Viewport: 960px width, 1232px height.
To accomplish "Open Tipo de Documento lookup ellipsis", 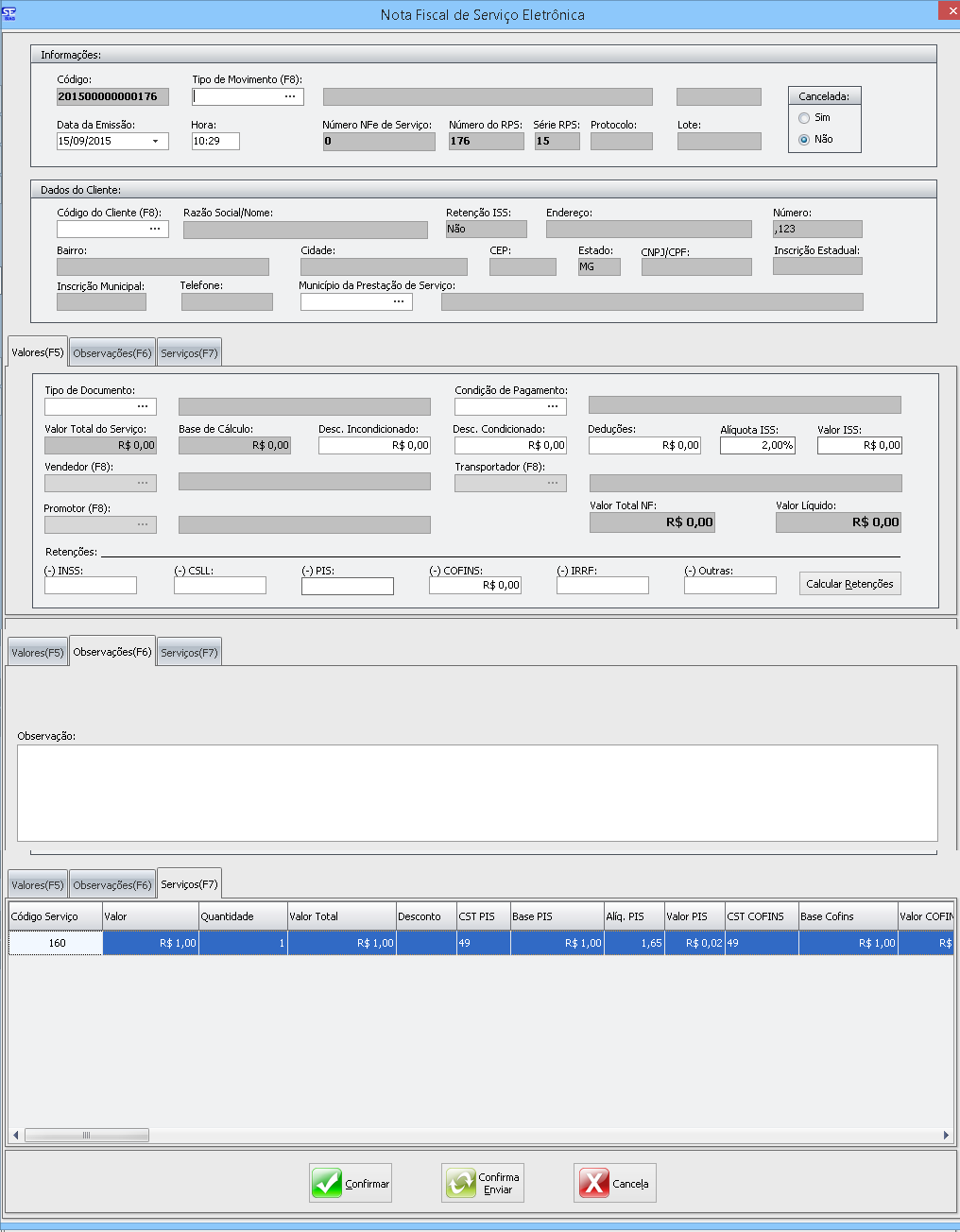I will tap(143, 406).
